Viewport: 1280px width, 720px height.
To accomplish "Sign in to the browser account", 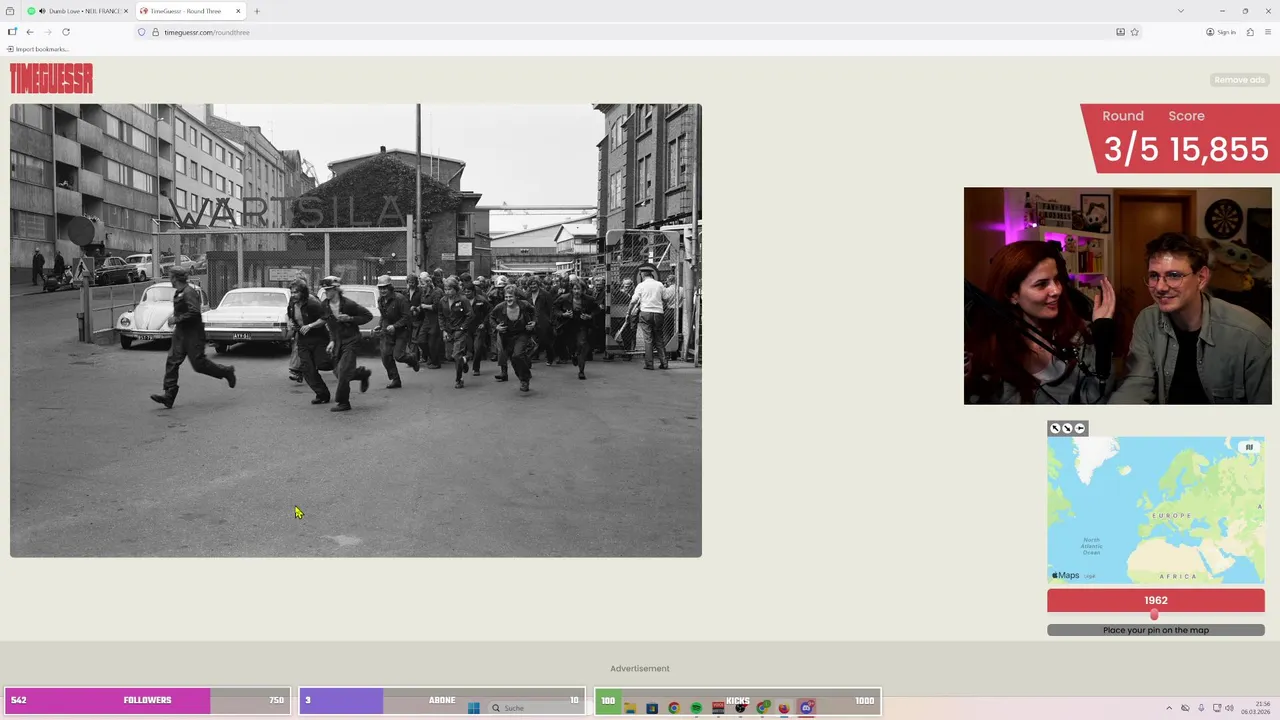I will coord(1221,32).
